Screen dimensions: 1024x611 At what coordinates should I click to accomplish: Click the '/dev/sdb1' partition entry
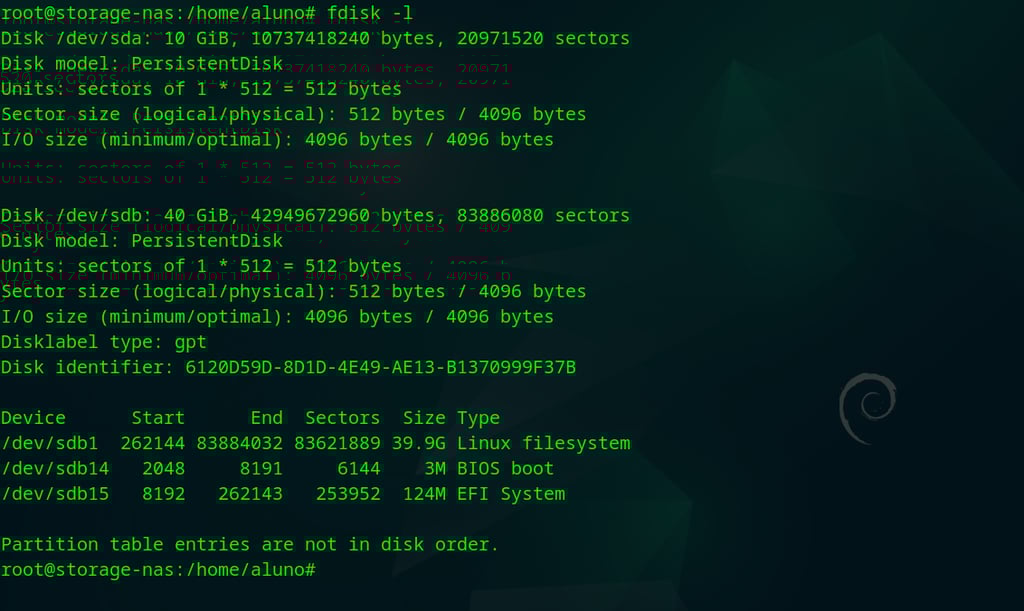tap(49, 443)
